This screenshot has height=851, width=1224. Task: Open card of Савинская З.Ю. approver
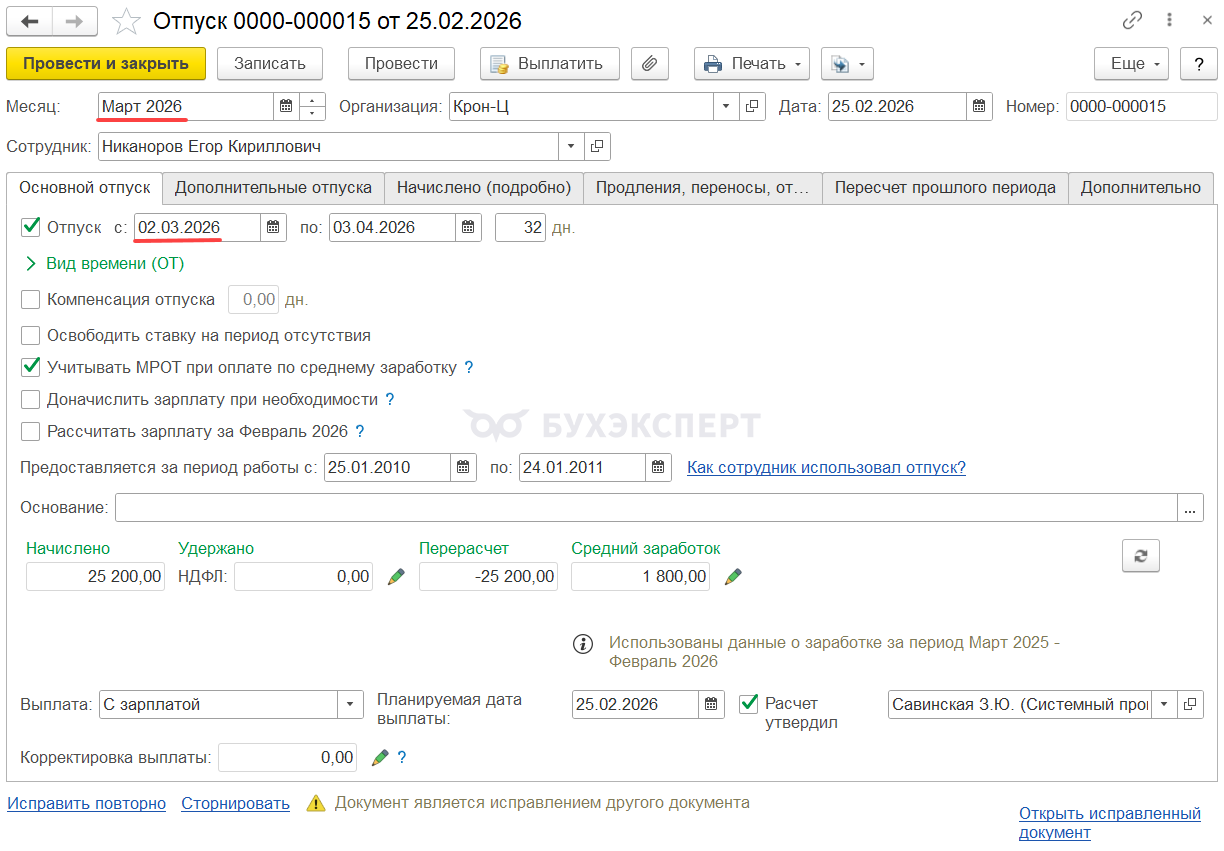[1190, 704]
